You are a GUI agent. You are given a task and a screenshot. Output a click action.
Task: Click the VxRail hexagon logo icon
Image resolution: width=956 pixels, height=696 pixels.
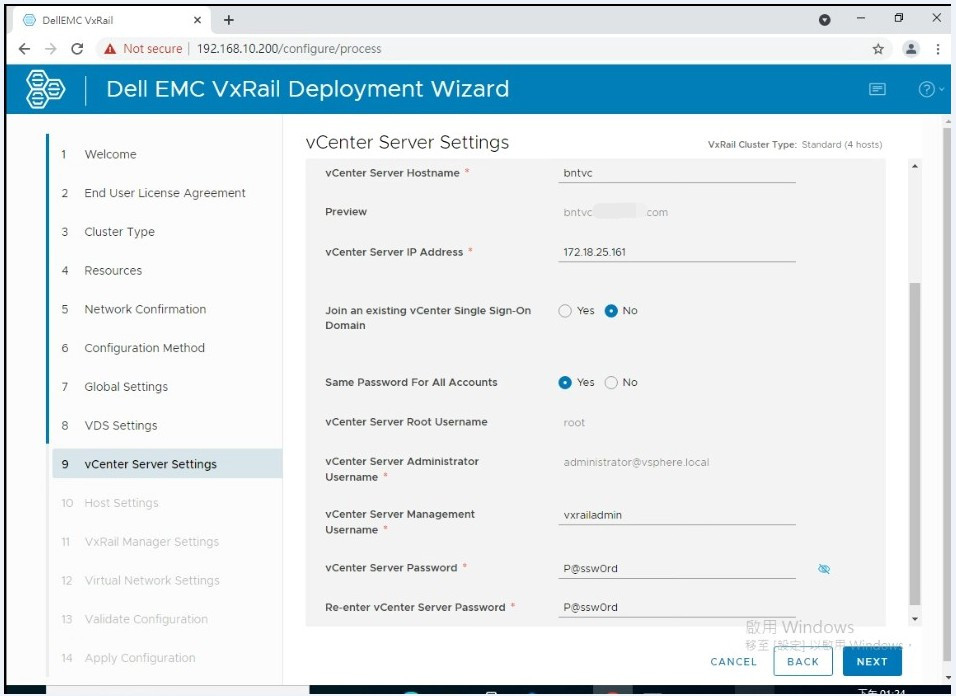pos(45,89)
